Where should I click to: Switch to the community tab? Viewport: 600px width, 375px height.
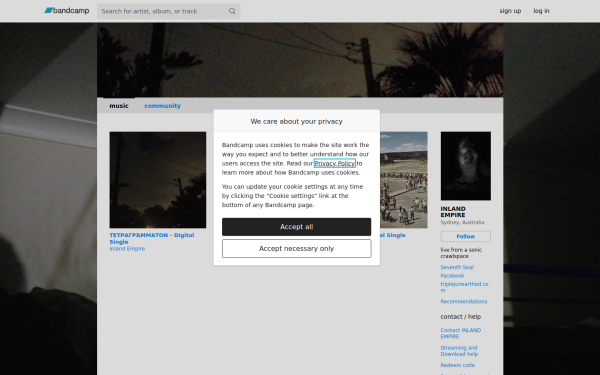pos(162,106)
